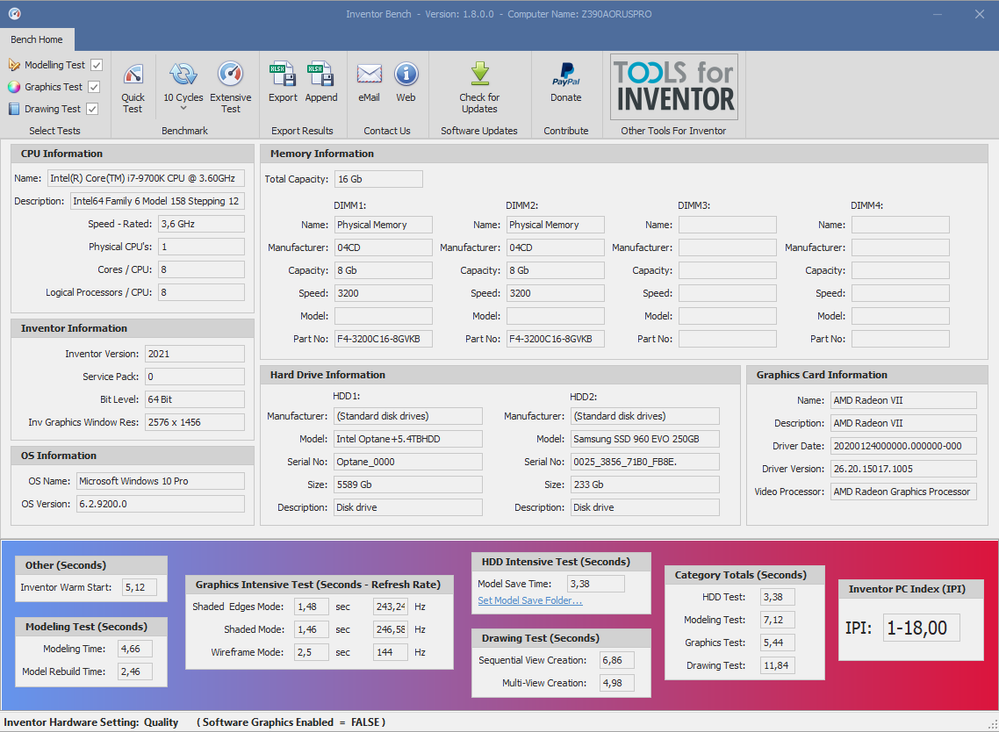This screenshot has height=732, width=999.
Task: Click the Bit Level field
Action: tap(195, 399)
